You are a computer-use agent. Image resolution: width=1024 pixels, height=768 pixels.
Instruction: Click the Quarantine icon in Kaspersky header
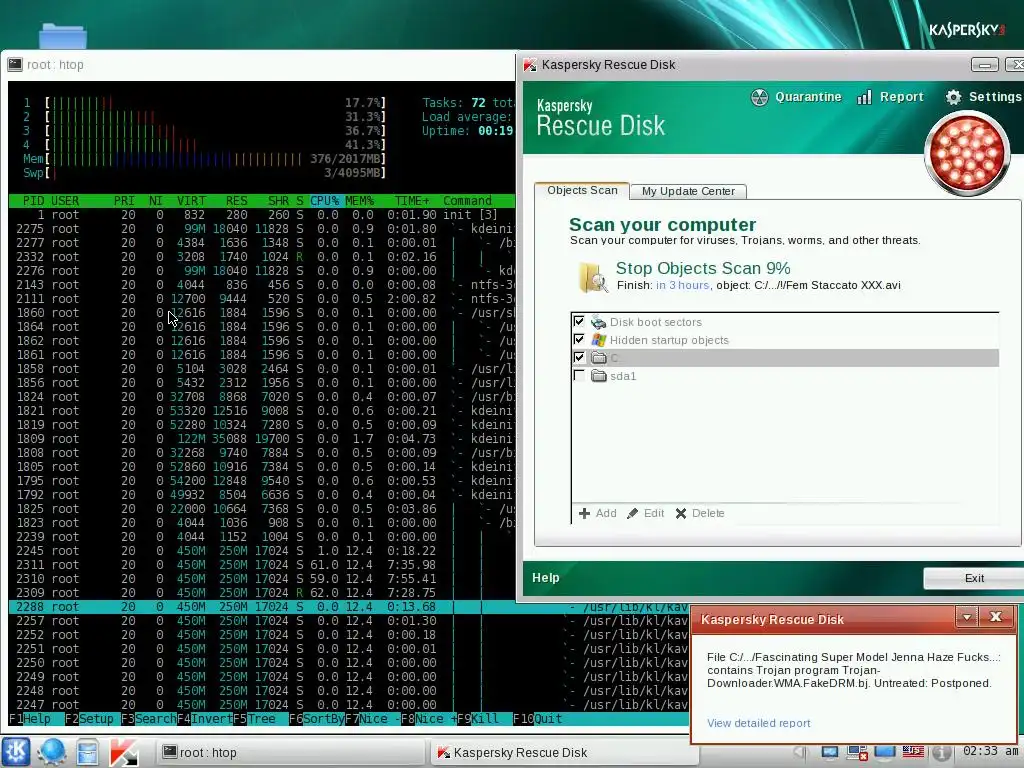pyautogui.click(x=760, y=97)
